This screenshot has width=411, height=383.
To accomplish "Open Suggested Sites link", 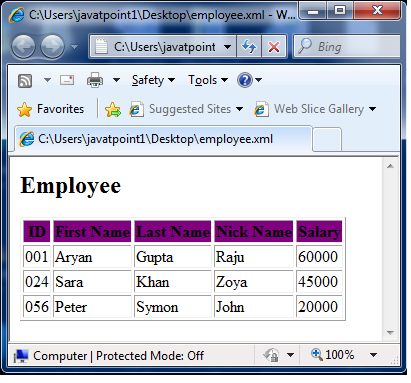I will pos(186,109).
